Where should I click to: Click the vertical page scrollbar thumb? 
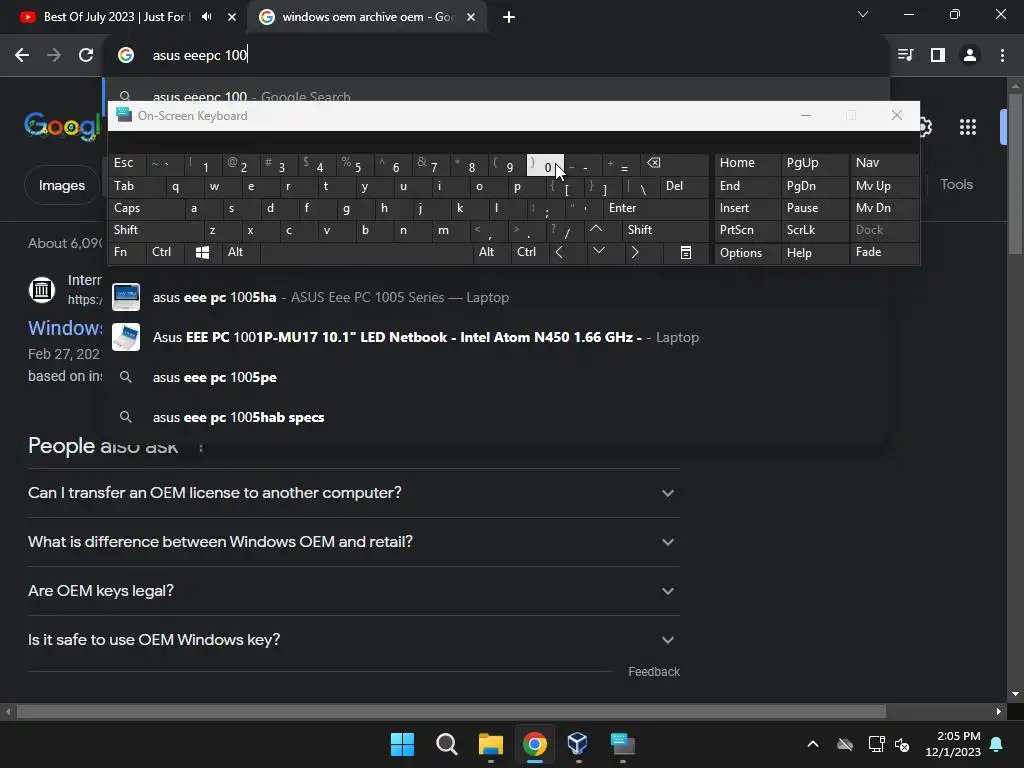[x=1015, y=174]
